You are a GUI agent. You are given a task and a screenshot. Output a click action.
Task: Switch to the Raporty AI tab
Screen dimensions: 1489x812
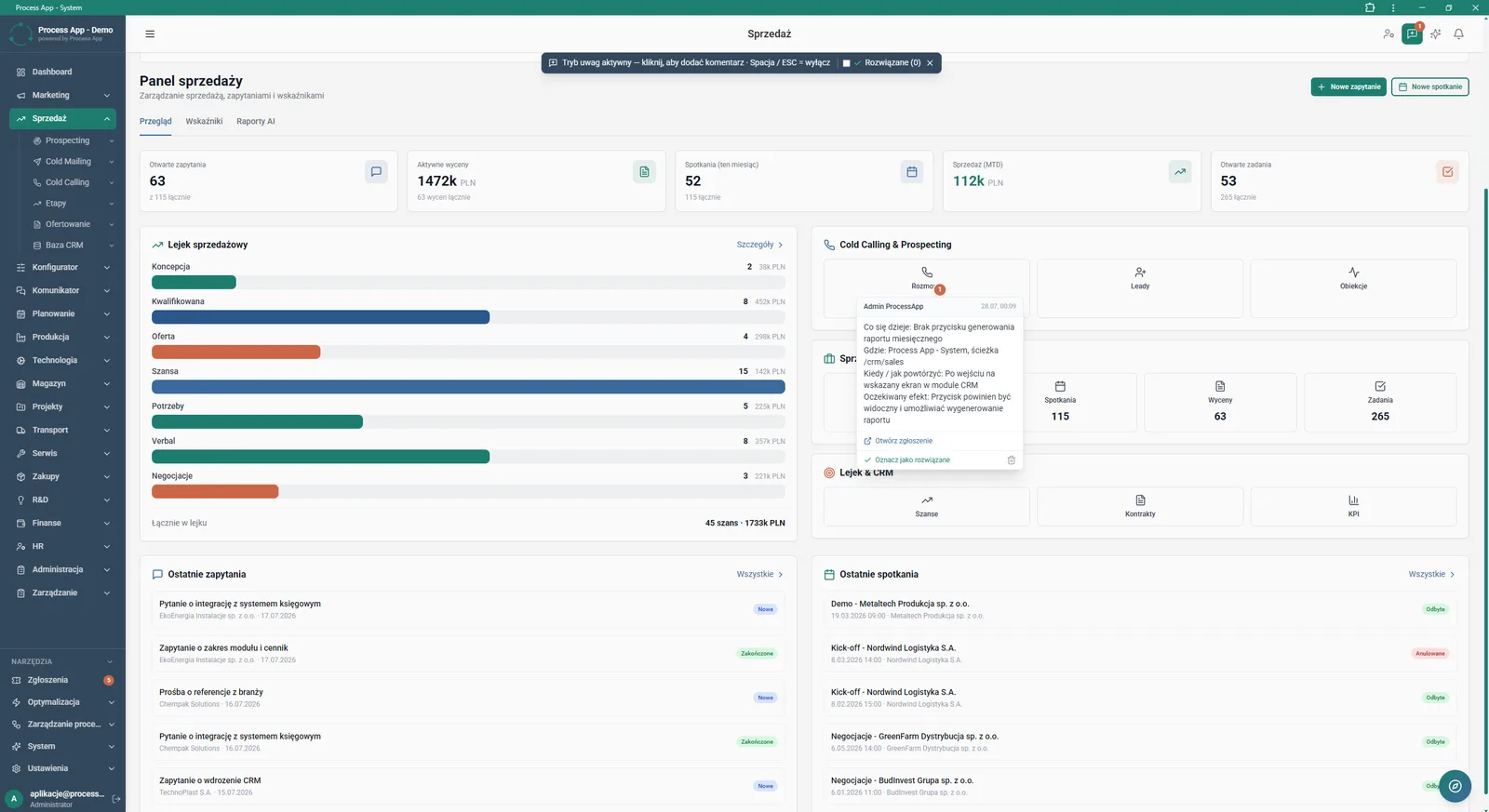[x=255, y=122]
